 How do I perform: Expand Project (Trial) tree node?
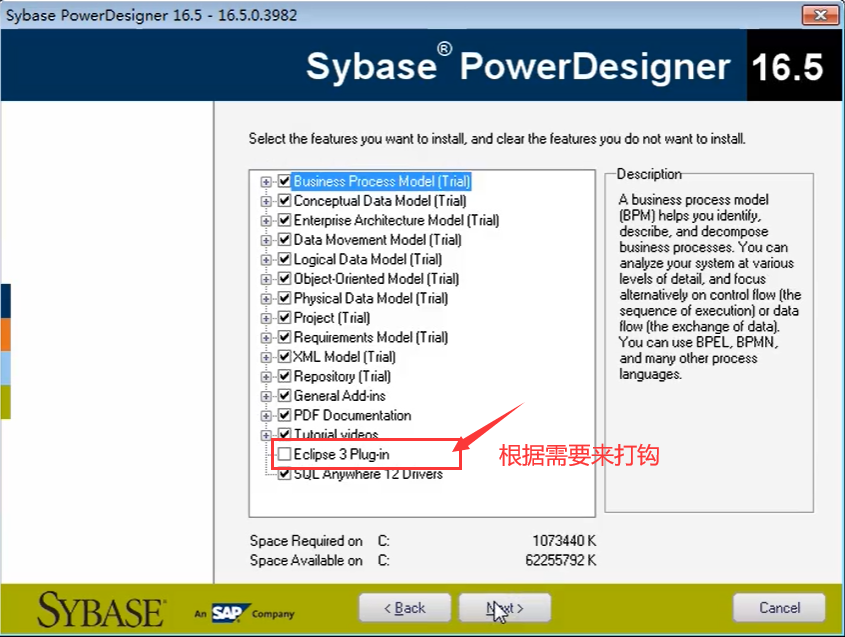click(x=266, y=318)
